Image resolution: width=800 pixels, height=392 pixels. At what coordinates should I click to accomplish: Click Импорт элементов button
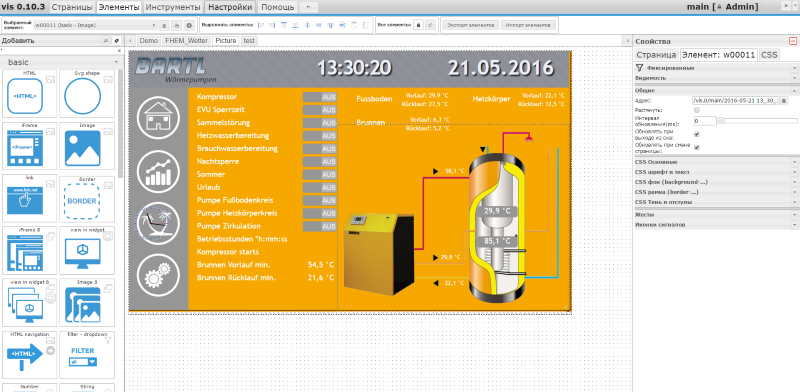pyautogui.click(x=528, y=24)
